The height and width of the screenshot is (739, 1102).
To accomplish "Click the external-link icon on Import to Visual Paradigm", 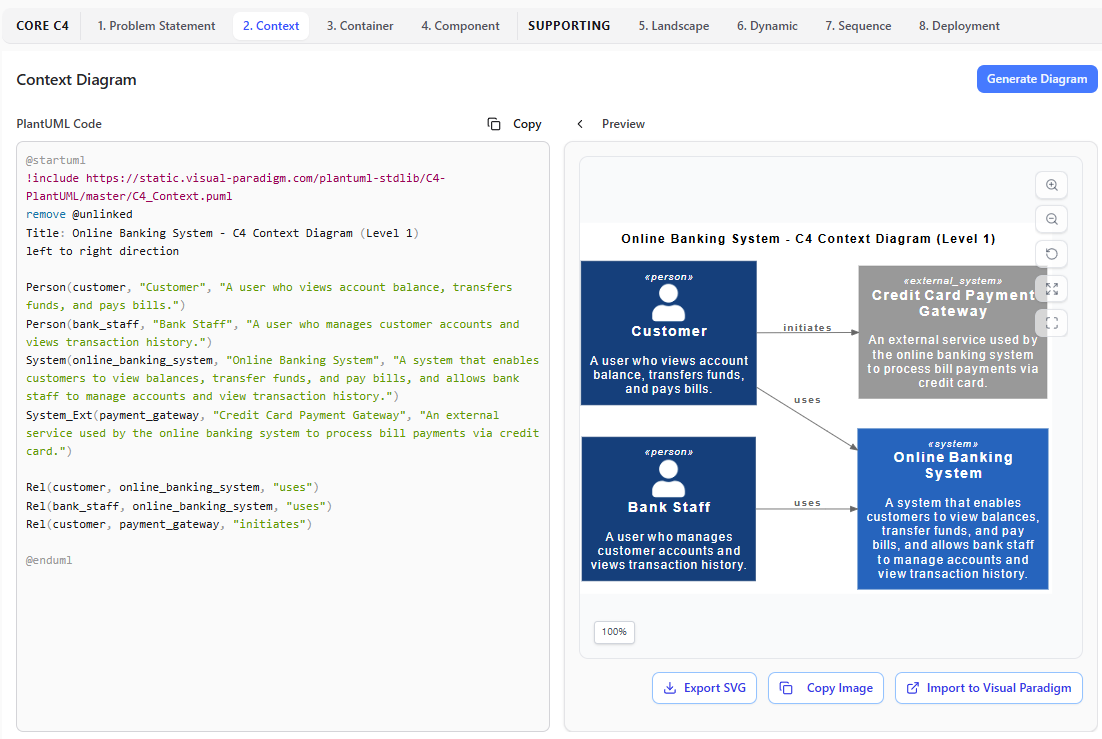I will (x=912, y=688).
